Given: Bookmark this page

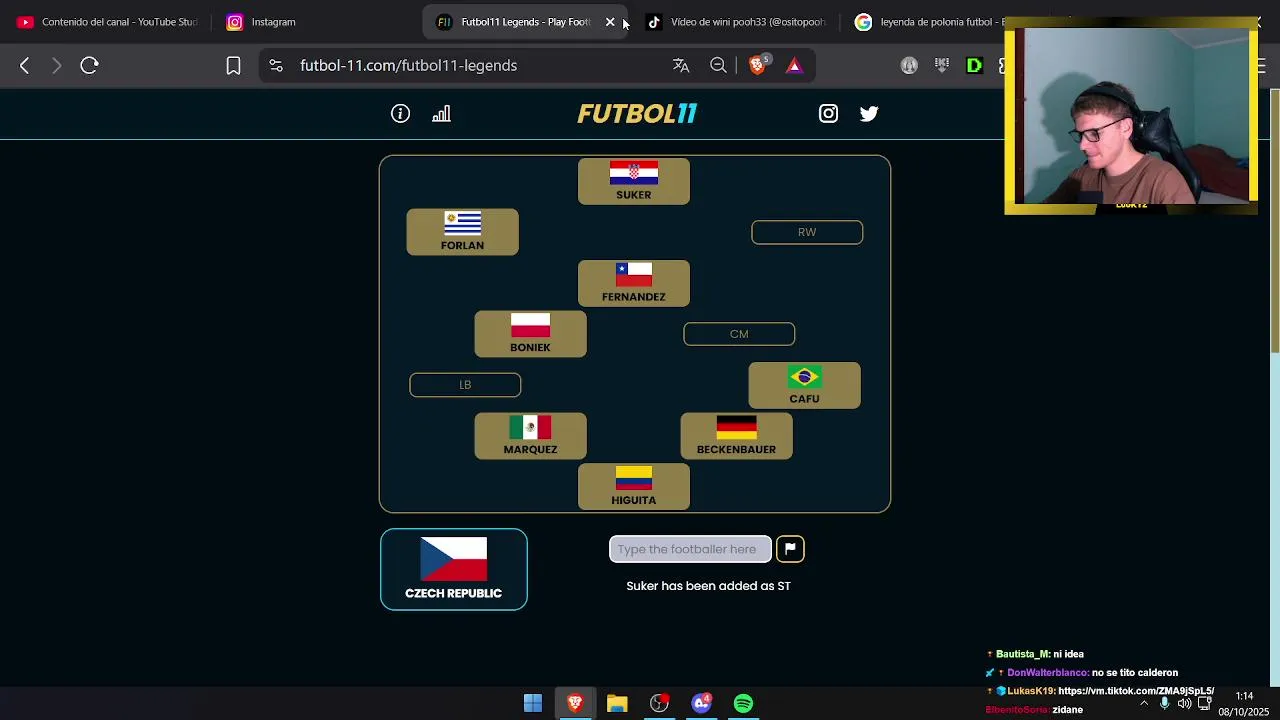Looking at the screenshot, I should pos(233,66).
